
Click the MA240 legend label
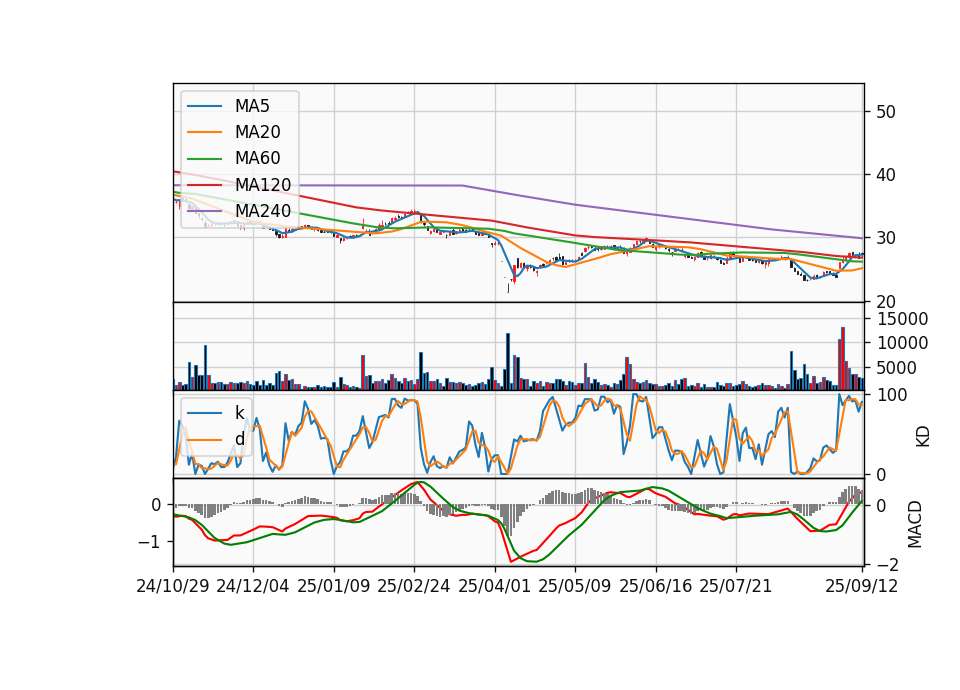(x=263, y=211)
